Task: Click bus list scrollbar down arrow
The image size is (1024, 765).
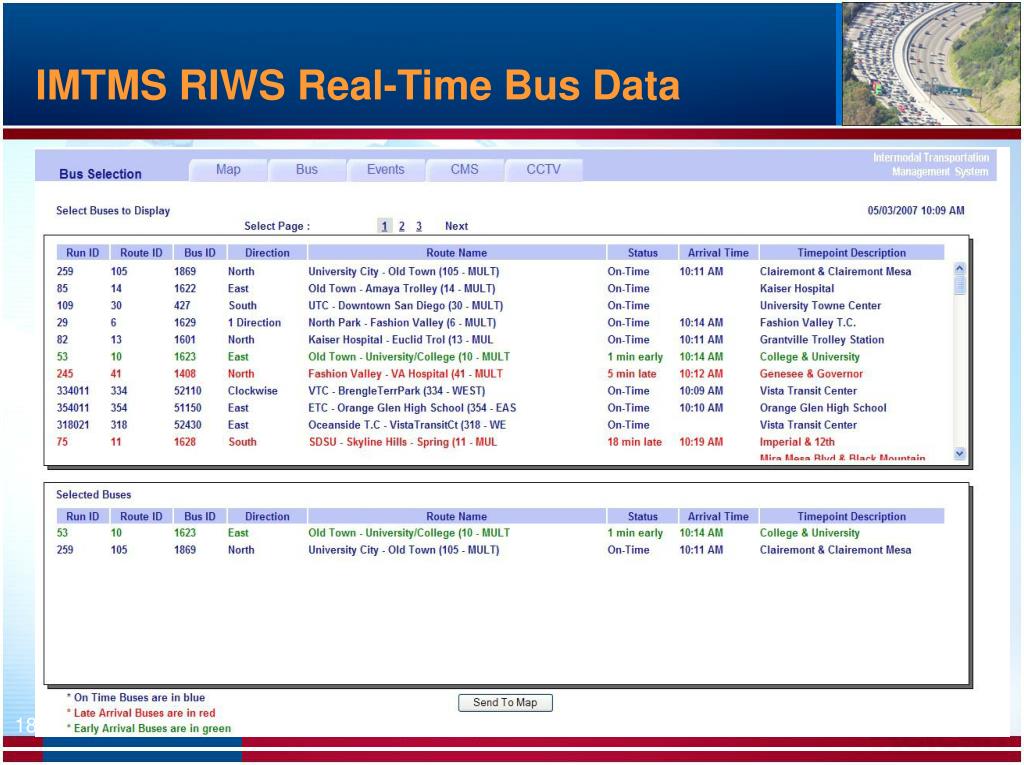Action: (x=959, y=453)
